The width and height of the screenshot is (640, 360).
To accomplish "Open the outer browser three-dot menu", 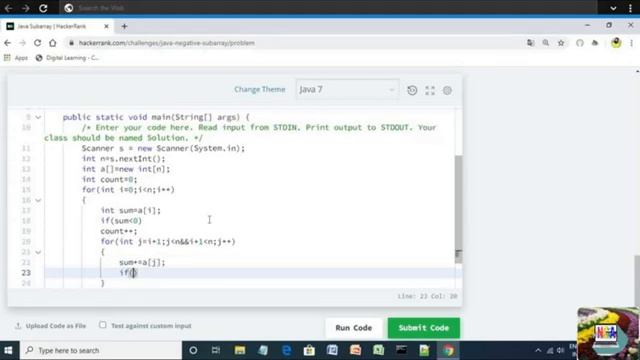I will (630, 8).
